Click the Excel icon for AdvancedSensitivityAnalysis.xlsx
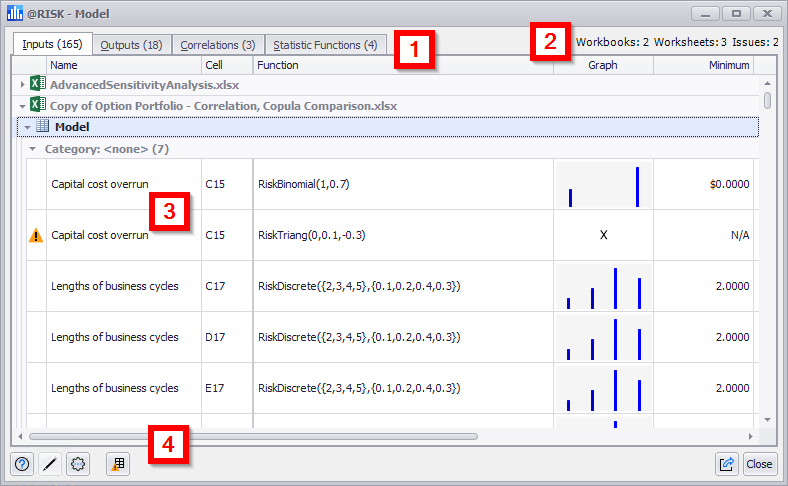Image resolution: width=788 pixels, height=486 pixels. (x=37, y=85)
